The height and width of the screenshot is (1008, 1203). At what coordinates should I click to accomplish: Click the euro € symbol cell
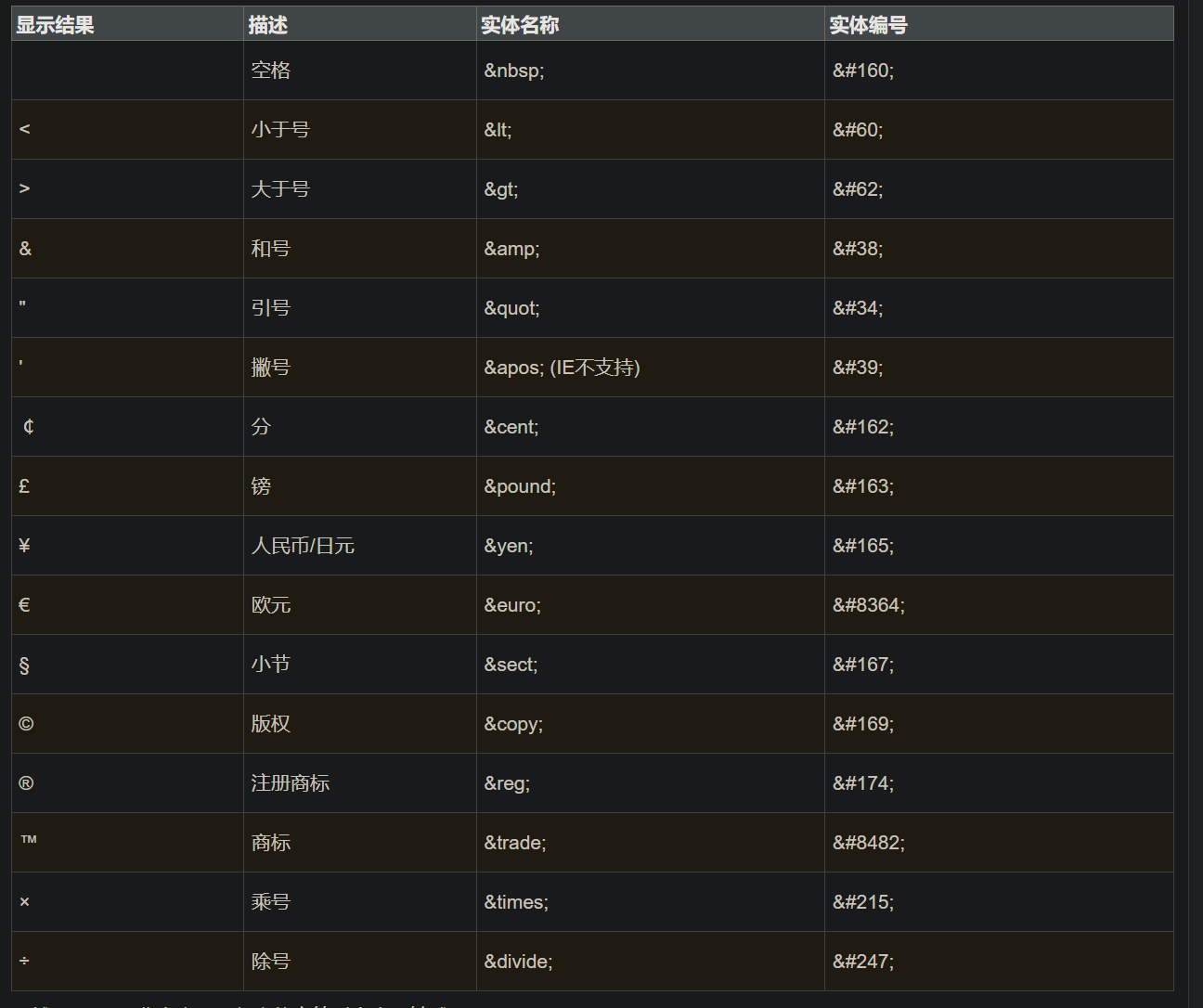click(25, 605)
